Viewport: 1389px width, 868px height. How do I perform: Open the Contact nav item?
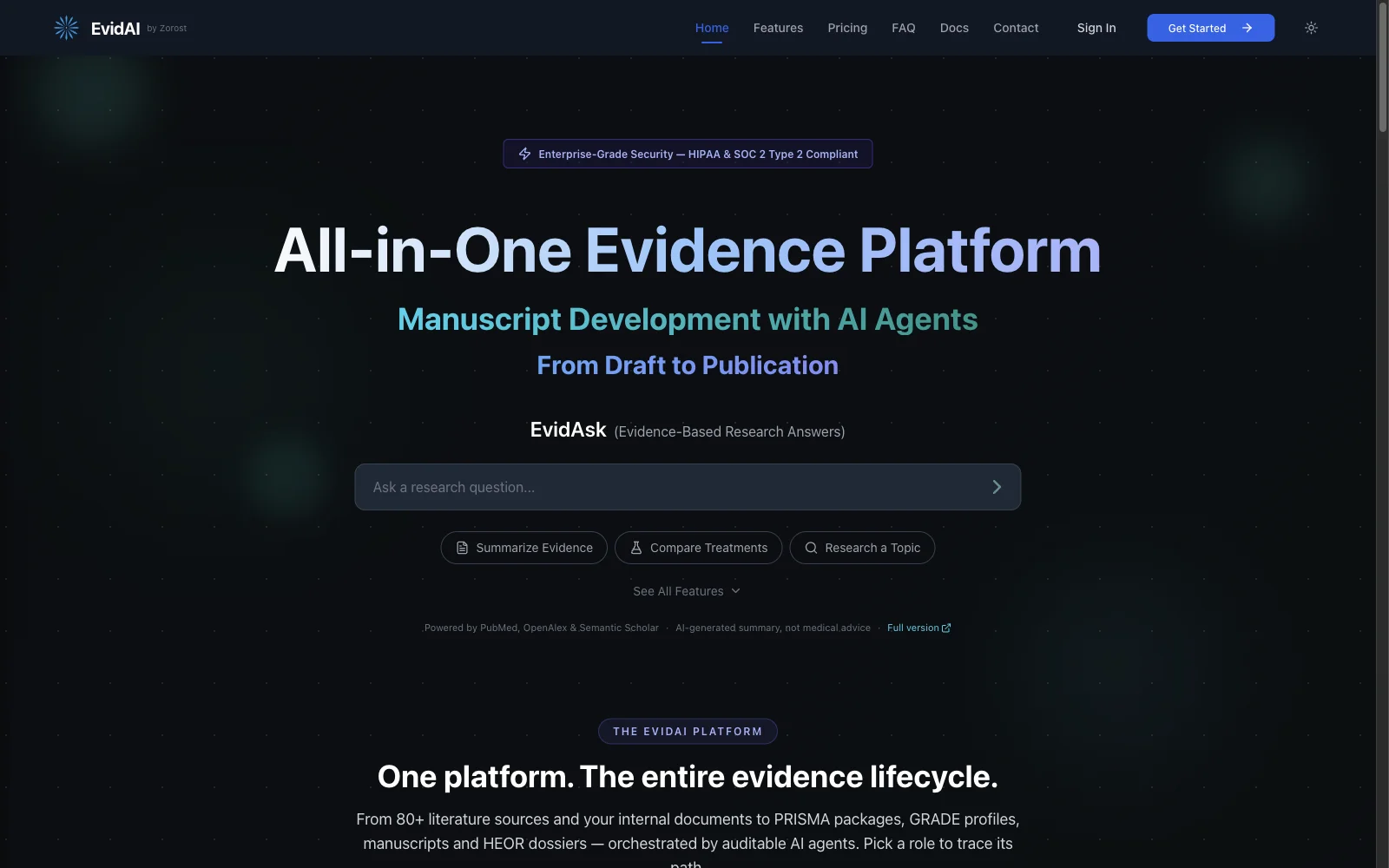(x=1016, y=28)
